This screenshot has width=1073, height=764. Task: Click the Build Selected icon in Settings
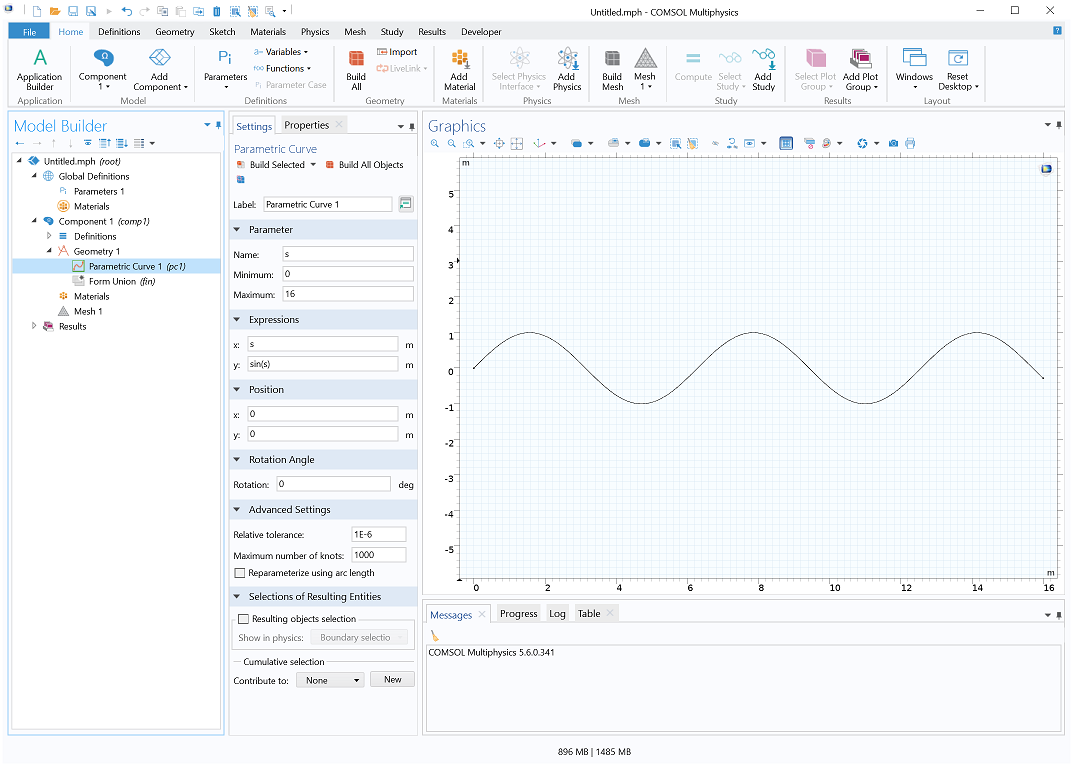(x=240, y=165)
